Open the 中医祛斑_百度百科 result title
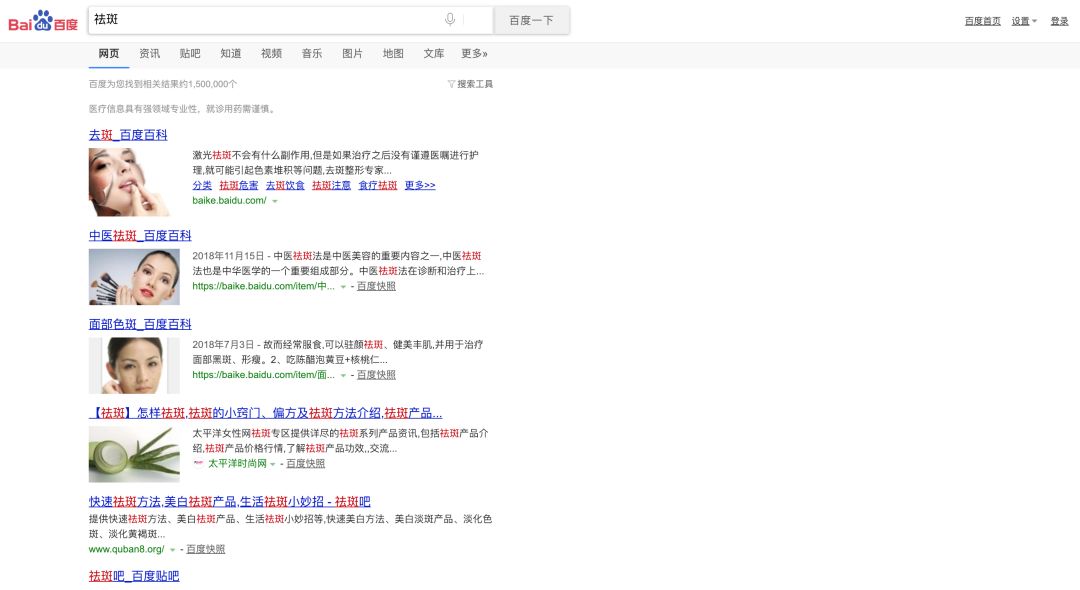1080x590 pixels. [x=140, y=235]
